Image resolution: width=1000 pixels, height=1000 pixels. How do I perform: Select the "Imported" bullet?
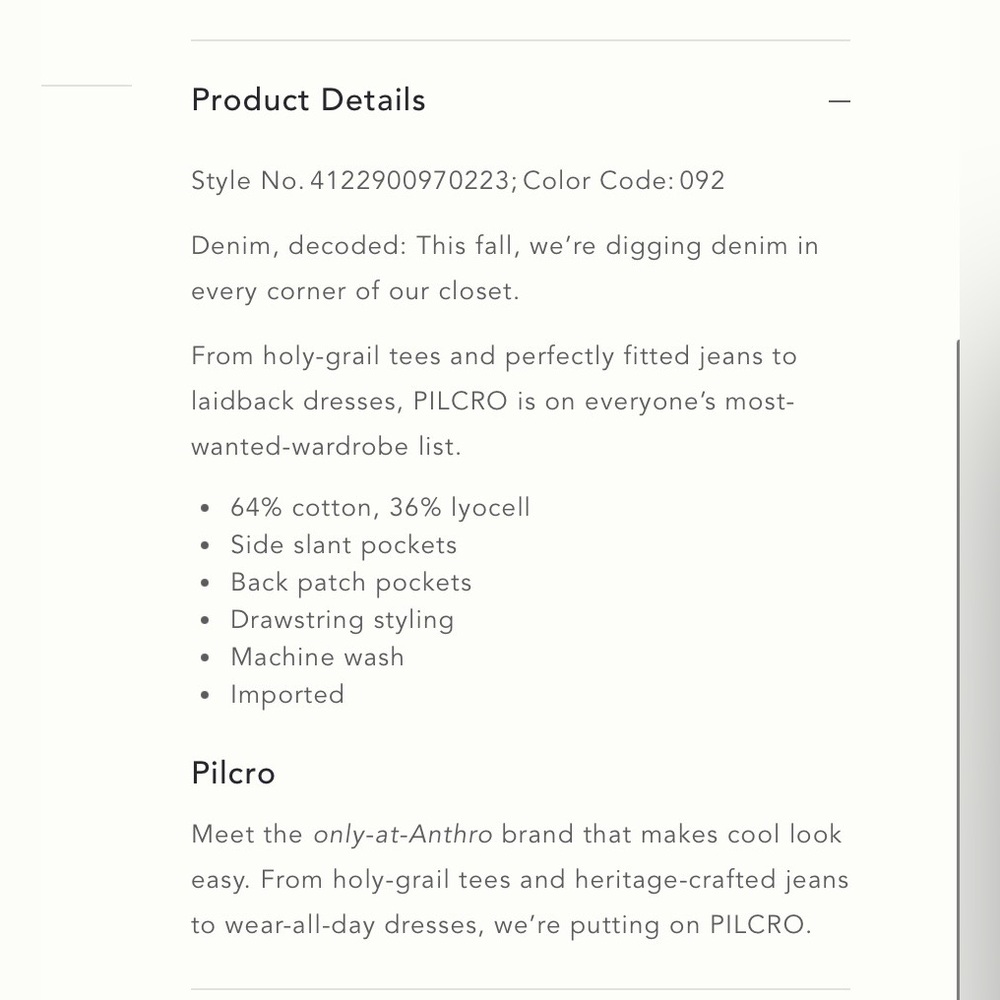click(287, 695)
